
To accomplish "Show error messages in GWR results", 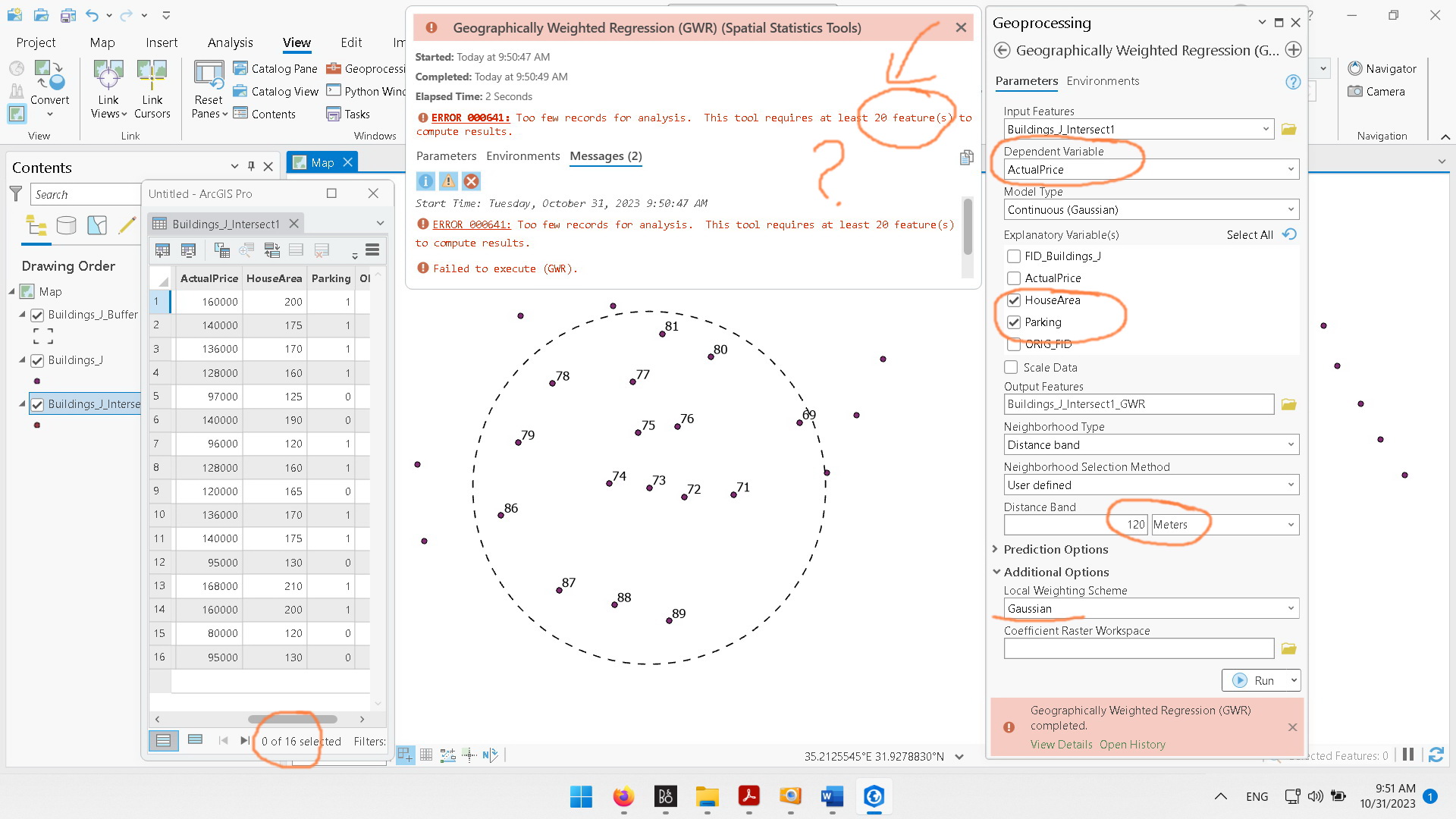I will (x=471, y=181).
